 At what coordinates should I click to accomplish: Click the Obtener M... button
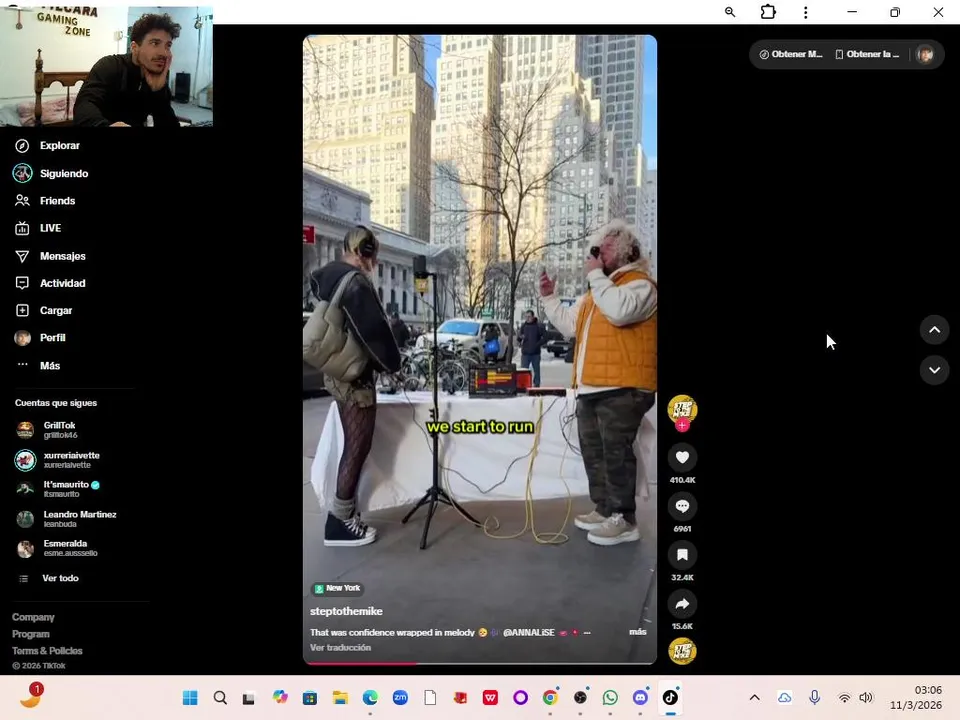point(791,54)
